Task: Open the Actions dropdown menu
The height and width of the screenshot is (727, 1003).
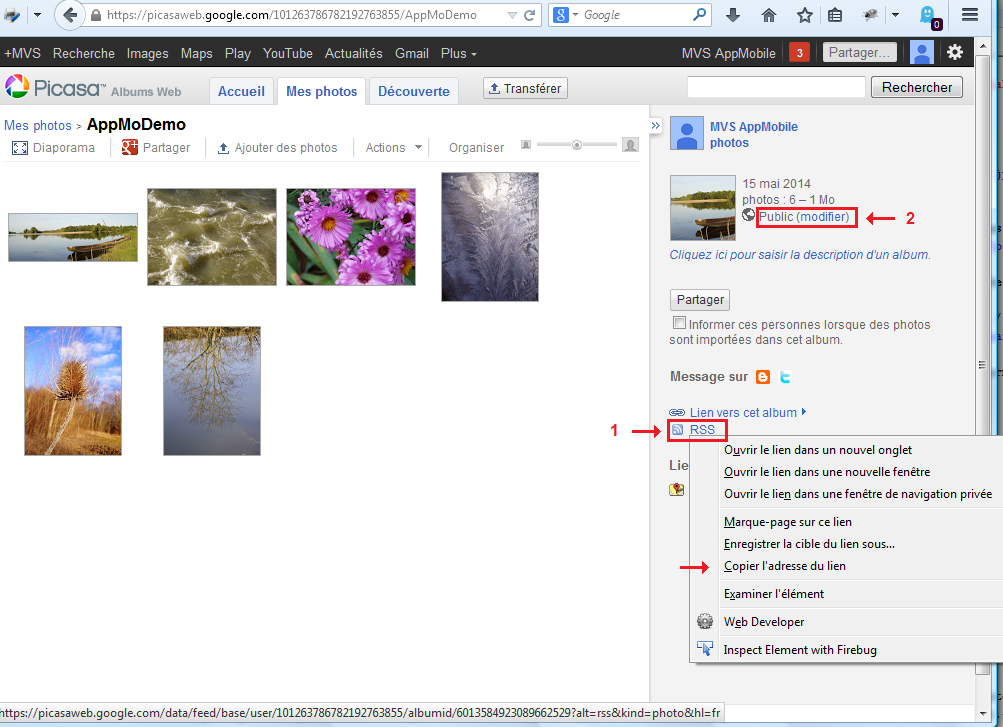Action: 393,148
